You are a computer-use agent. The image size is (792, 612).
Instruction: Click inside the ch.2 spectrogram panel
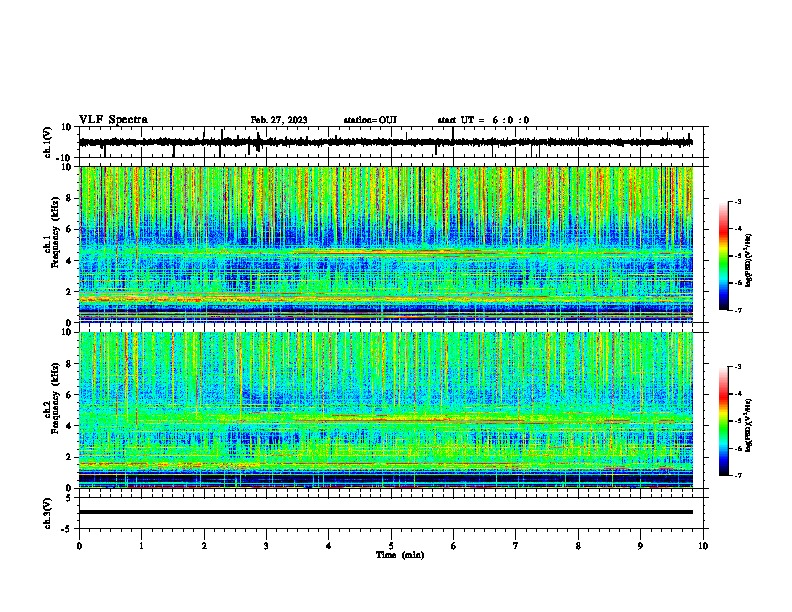click(x=386, y=410)
